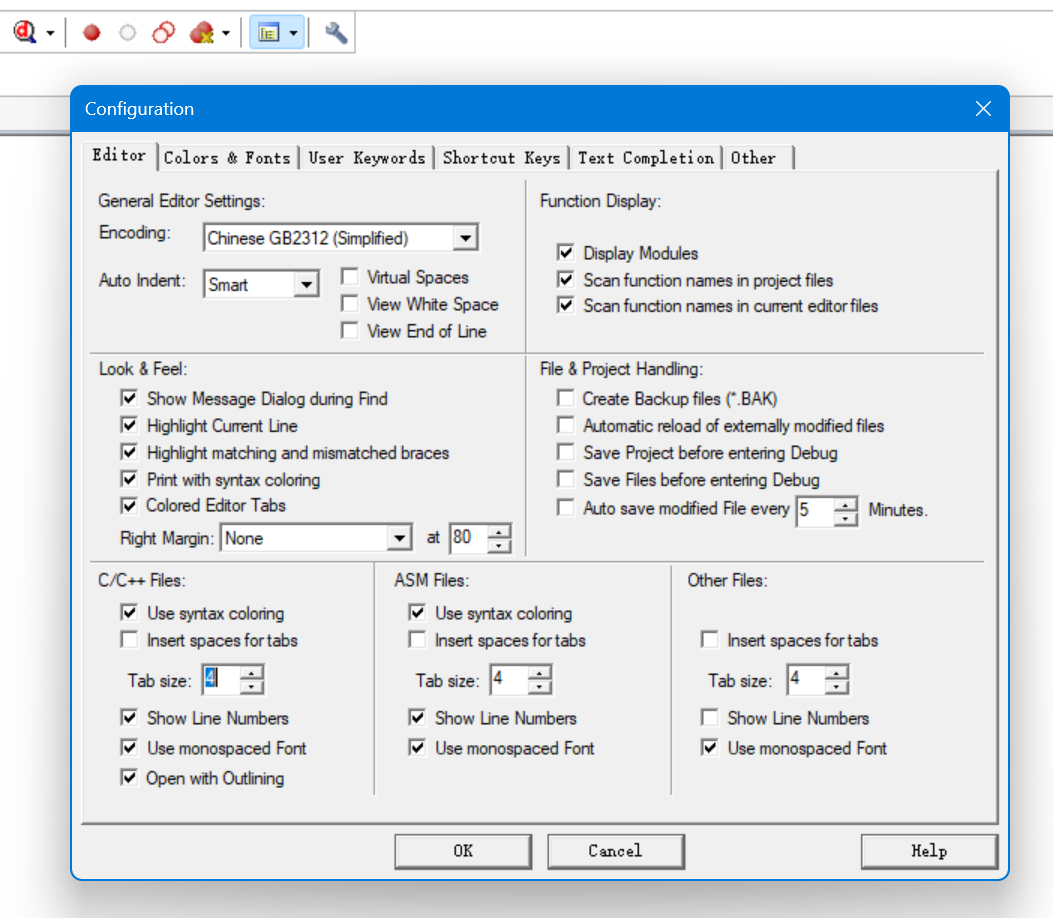The image size is (1053, 918).
Task: Enable View White Space checkbox
Action: (x=350, y=304)
